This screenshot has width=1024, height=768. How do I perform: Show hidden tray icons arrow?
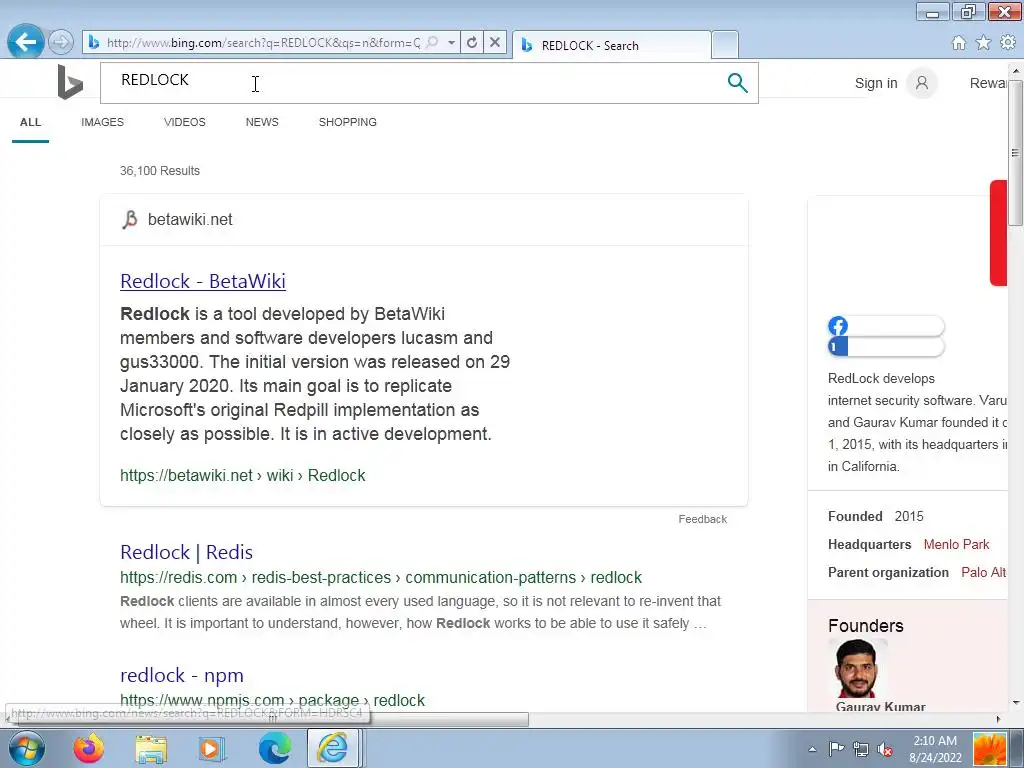(812, 749)
